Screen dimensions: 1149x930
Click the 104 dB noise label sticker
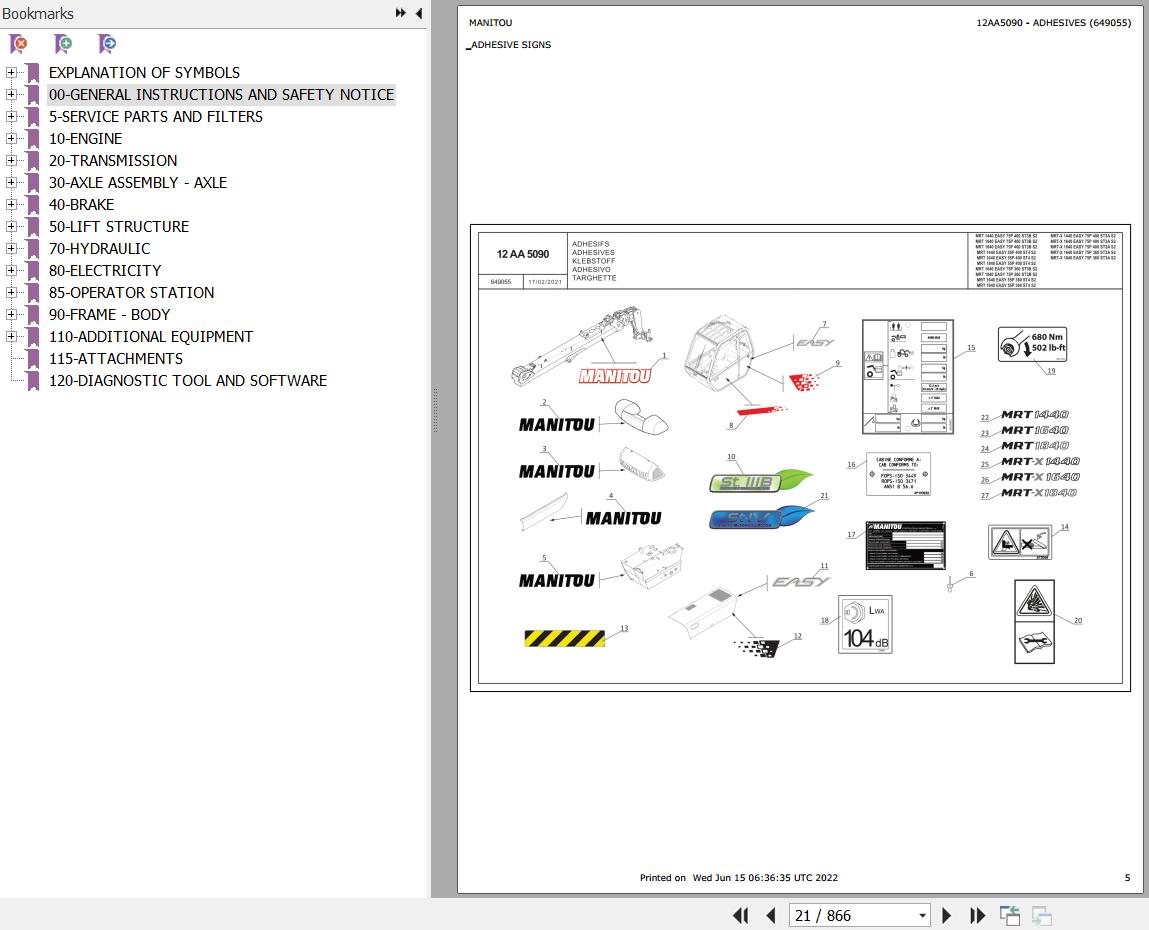(x=865, y=624)
